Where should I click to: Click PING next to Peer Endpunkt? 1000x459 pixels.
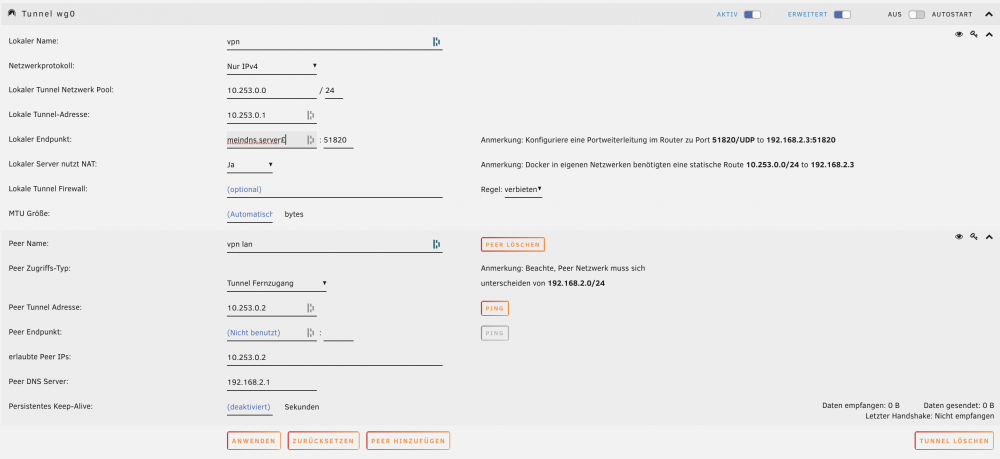pos(495,333)
